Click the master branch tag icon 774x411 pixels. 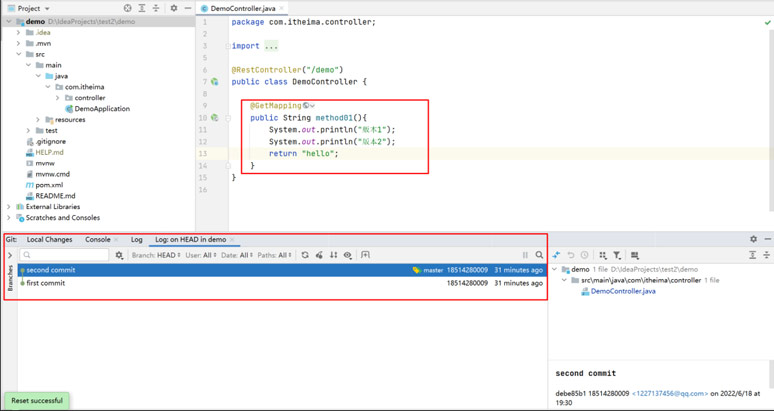pos(417,270)
